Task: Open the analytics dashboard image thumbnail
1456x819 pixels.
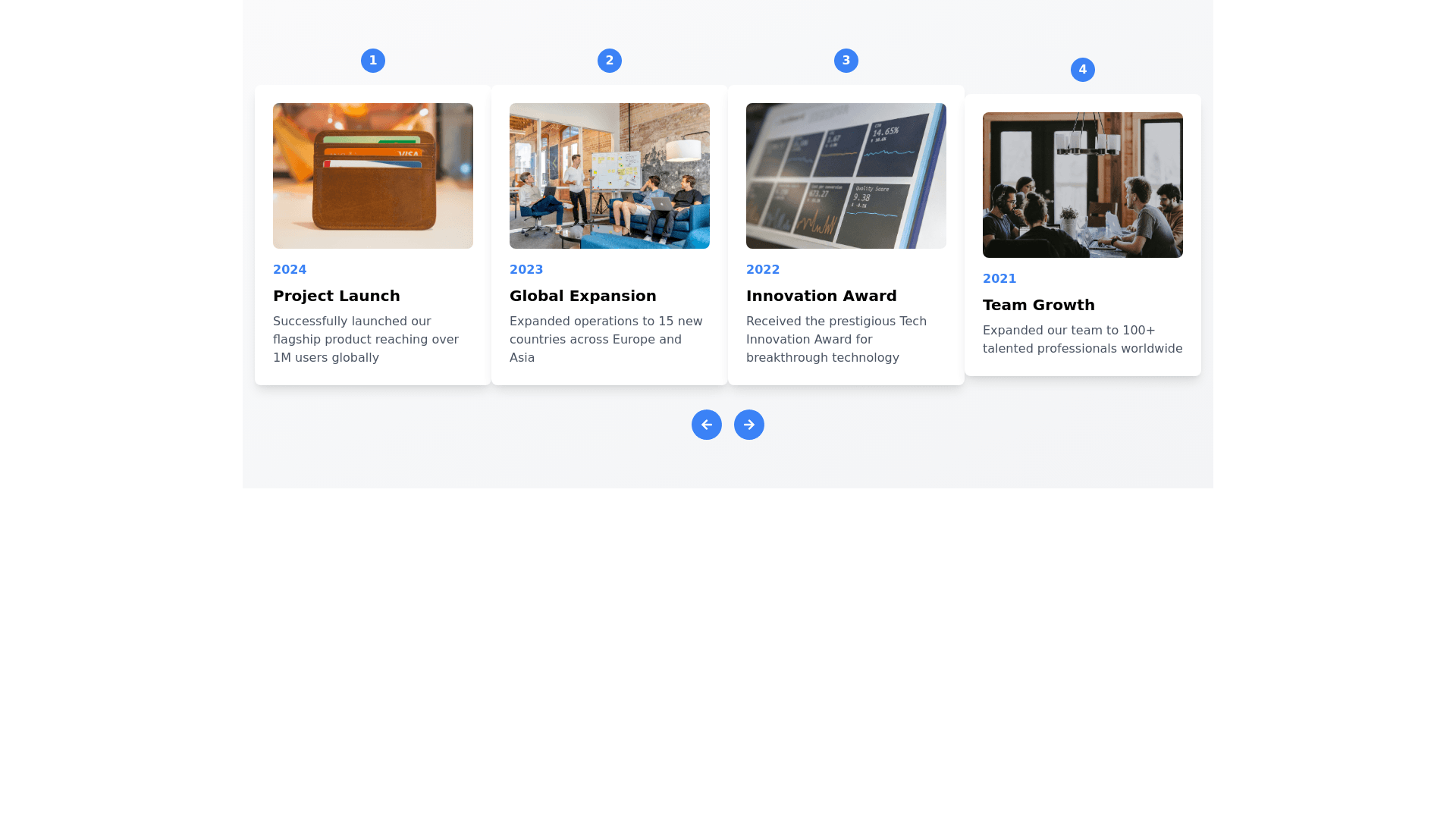Action: [846, 176]
